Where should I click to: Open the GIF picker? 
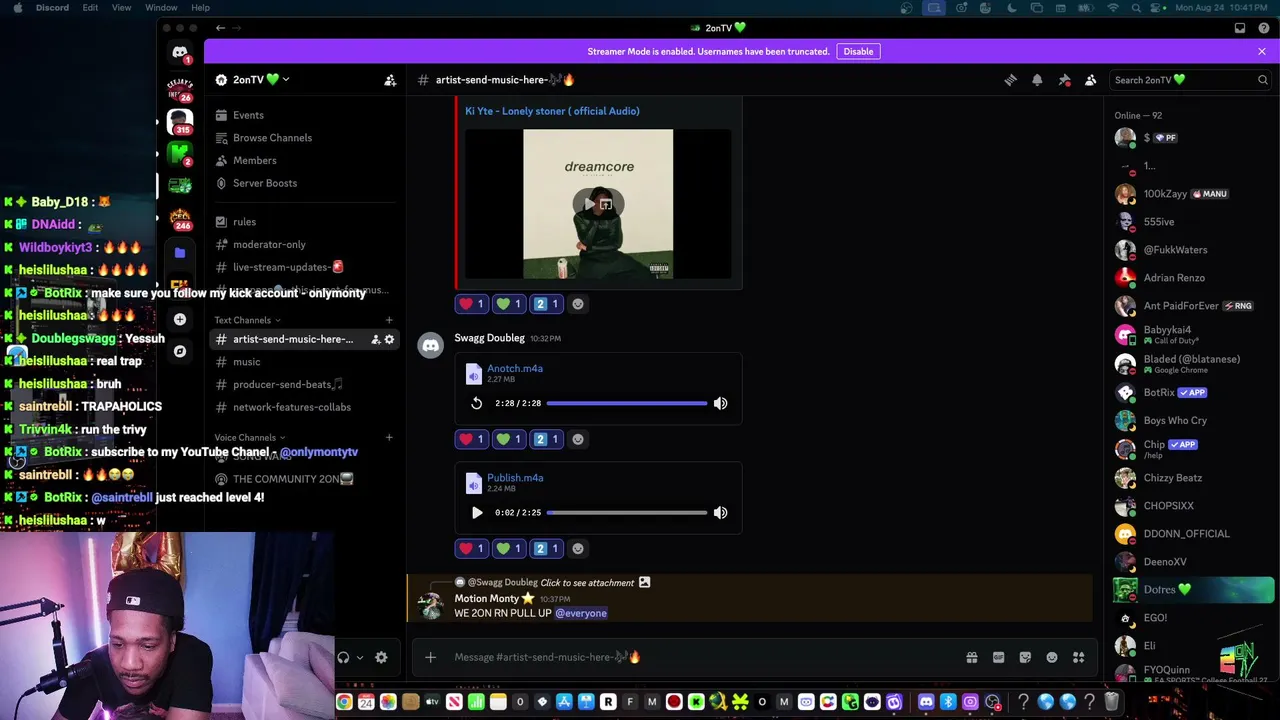tap(998, 657)
